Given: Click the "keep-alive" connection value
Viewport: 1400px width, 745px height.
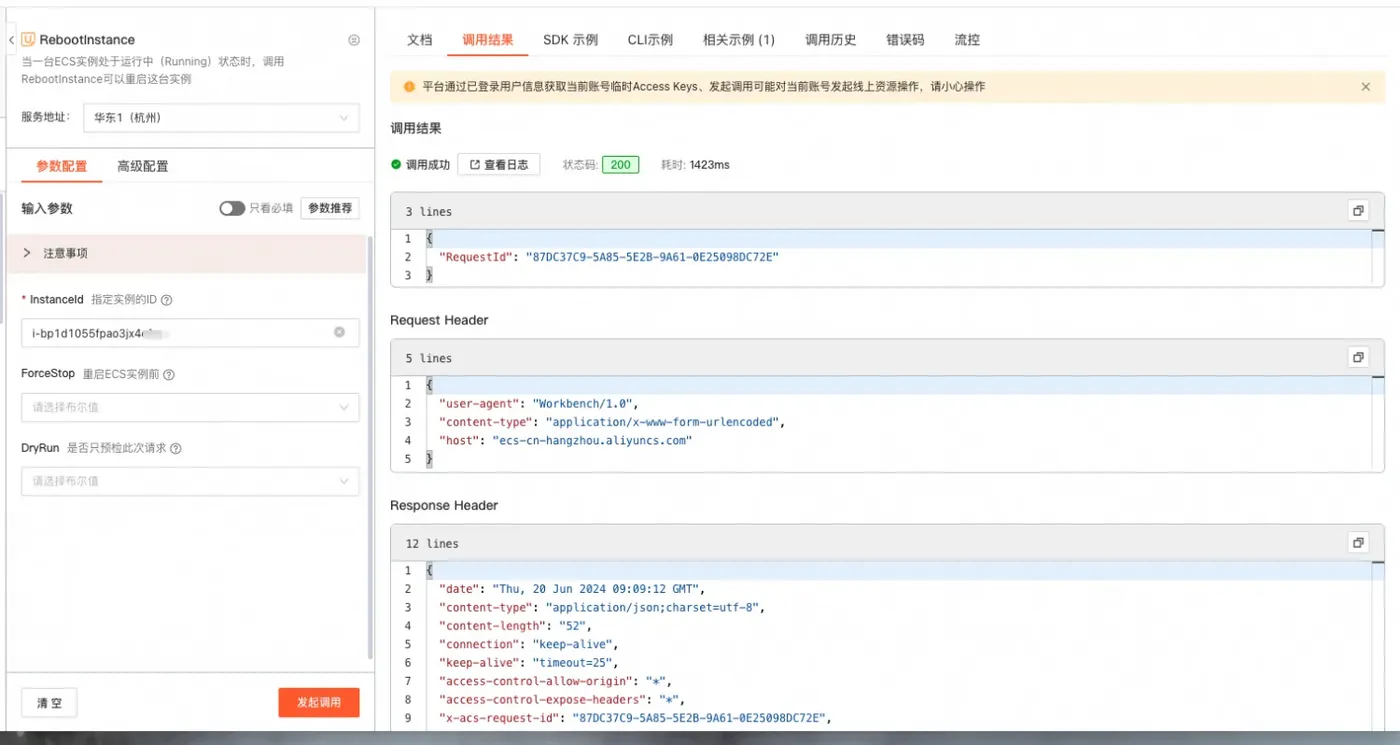Looking at the screenshot, I should pos(574,644).
